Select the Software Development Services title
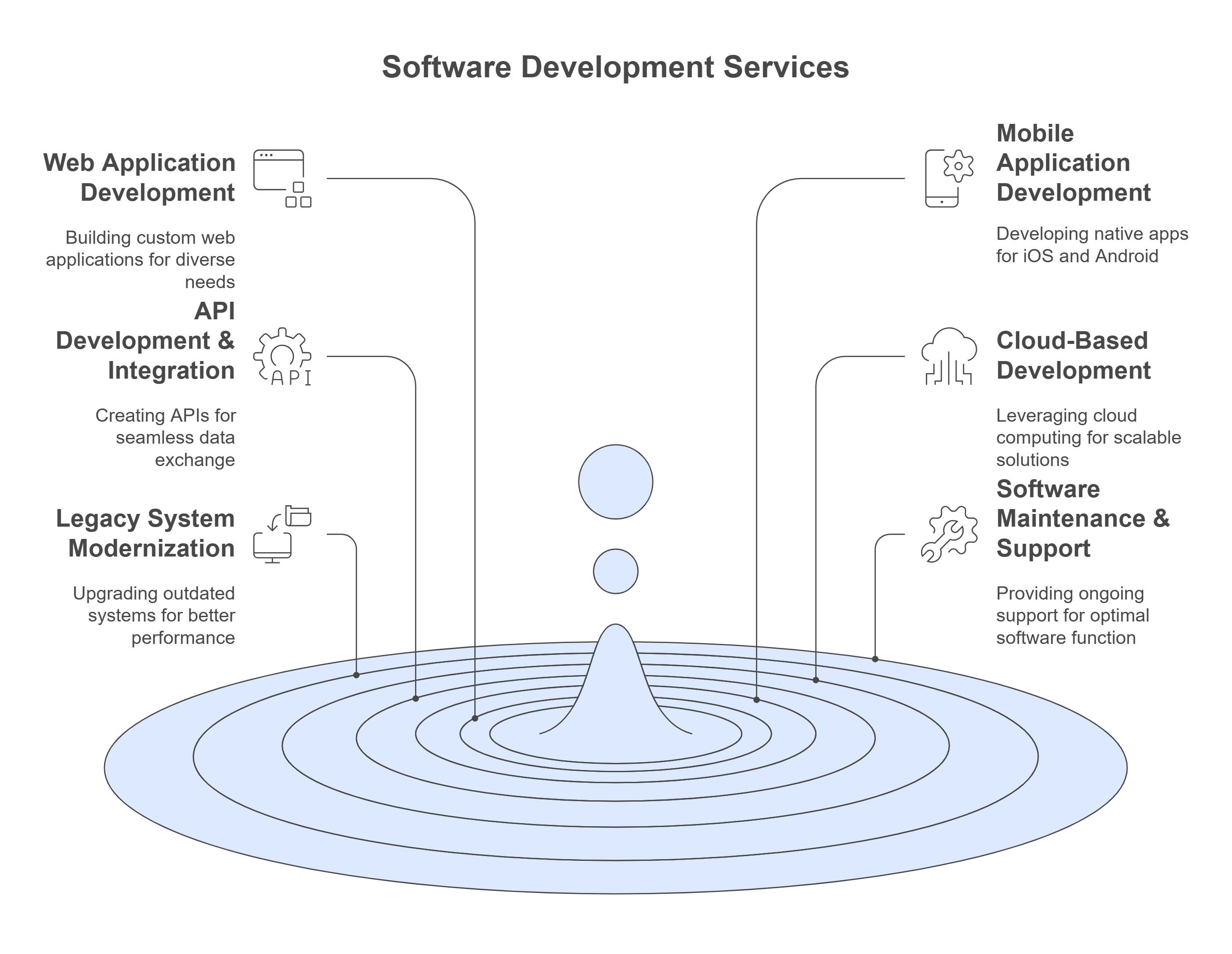1232x954 pixels. click(x=615, y=67)
